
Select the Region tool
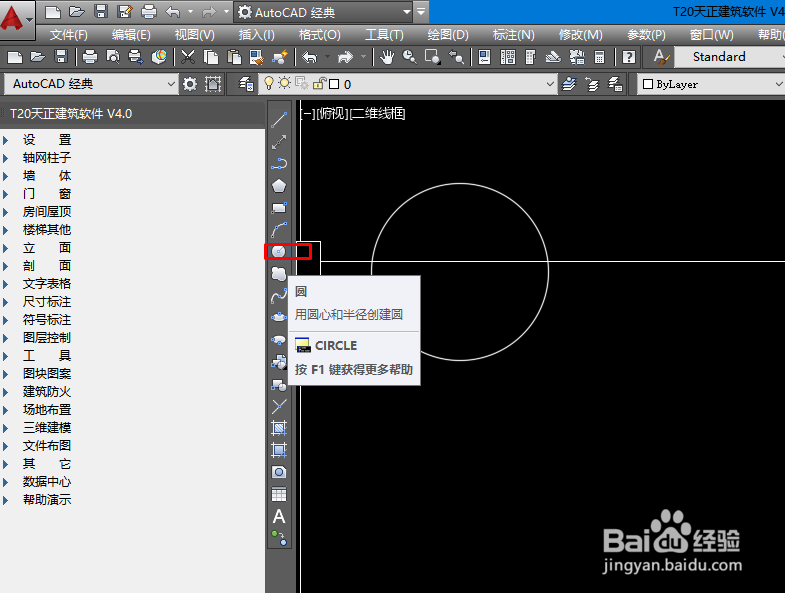(x=279, y=472)
